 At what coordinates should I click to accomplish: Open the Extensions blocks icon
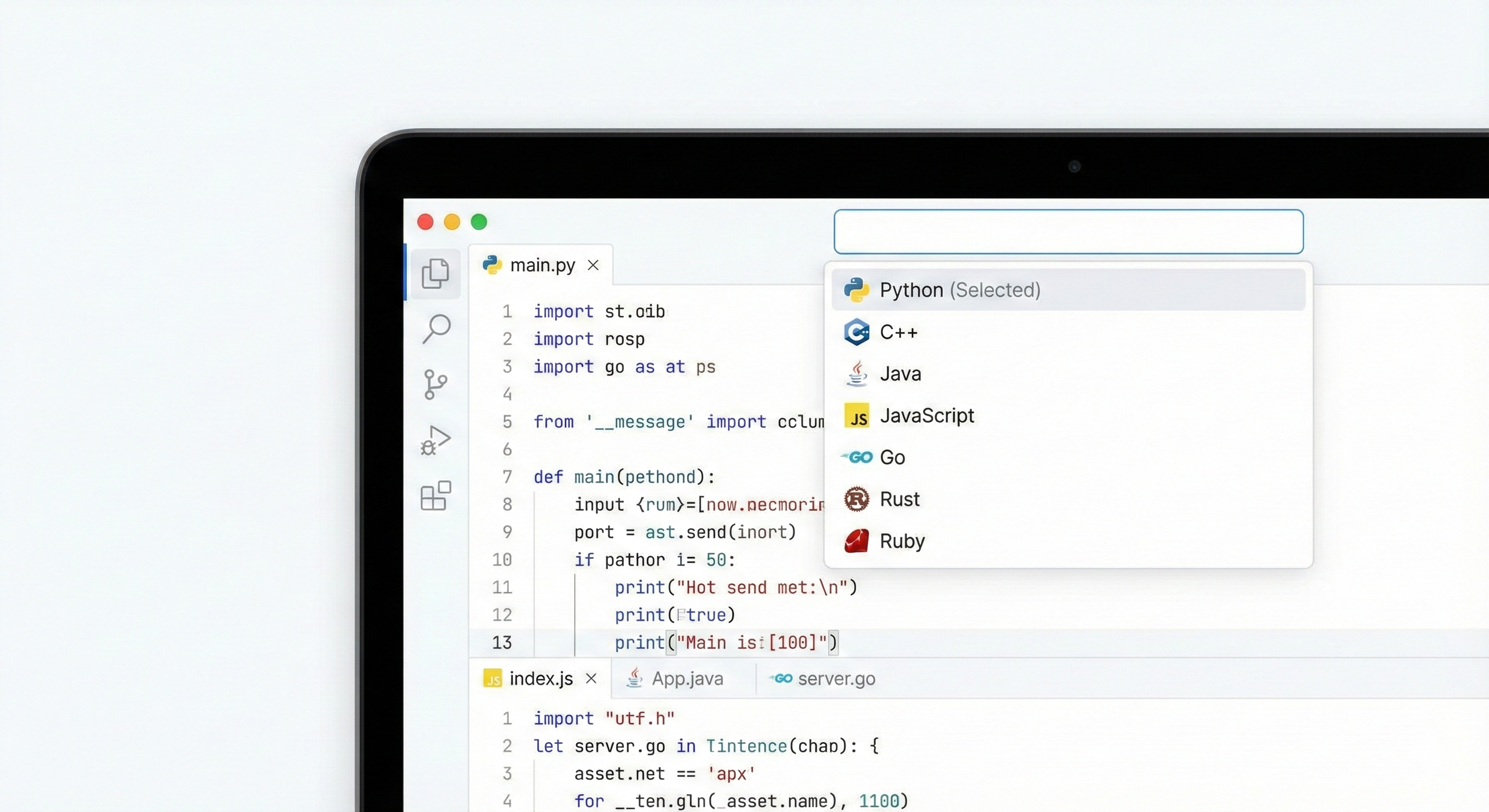435,496
